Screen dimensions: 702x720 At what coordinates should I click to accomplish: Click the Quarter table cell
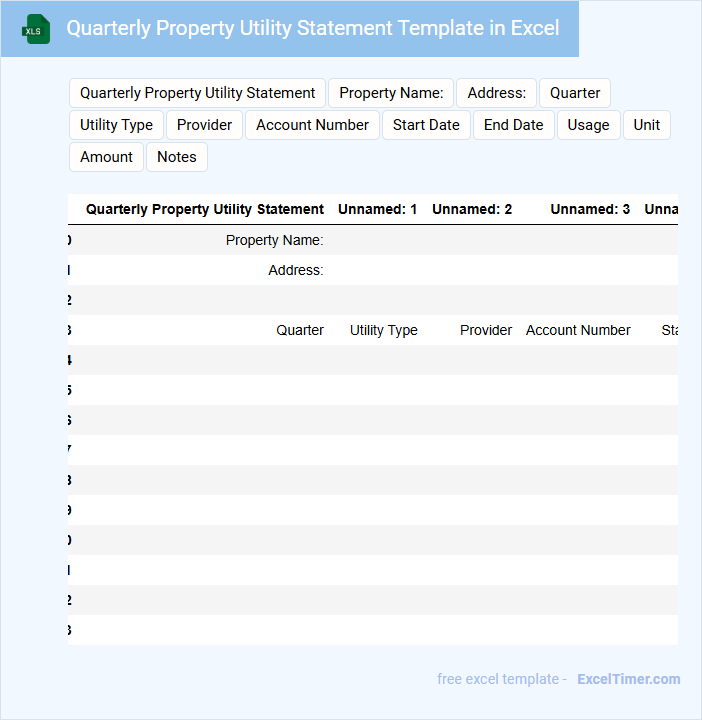pyautogui.click(x=300, y=330)
